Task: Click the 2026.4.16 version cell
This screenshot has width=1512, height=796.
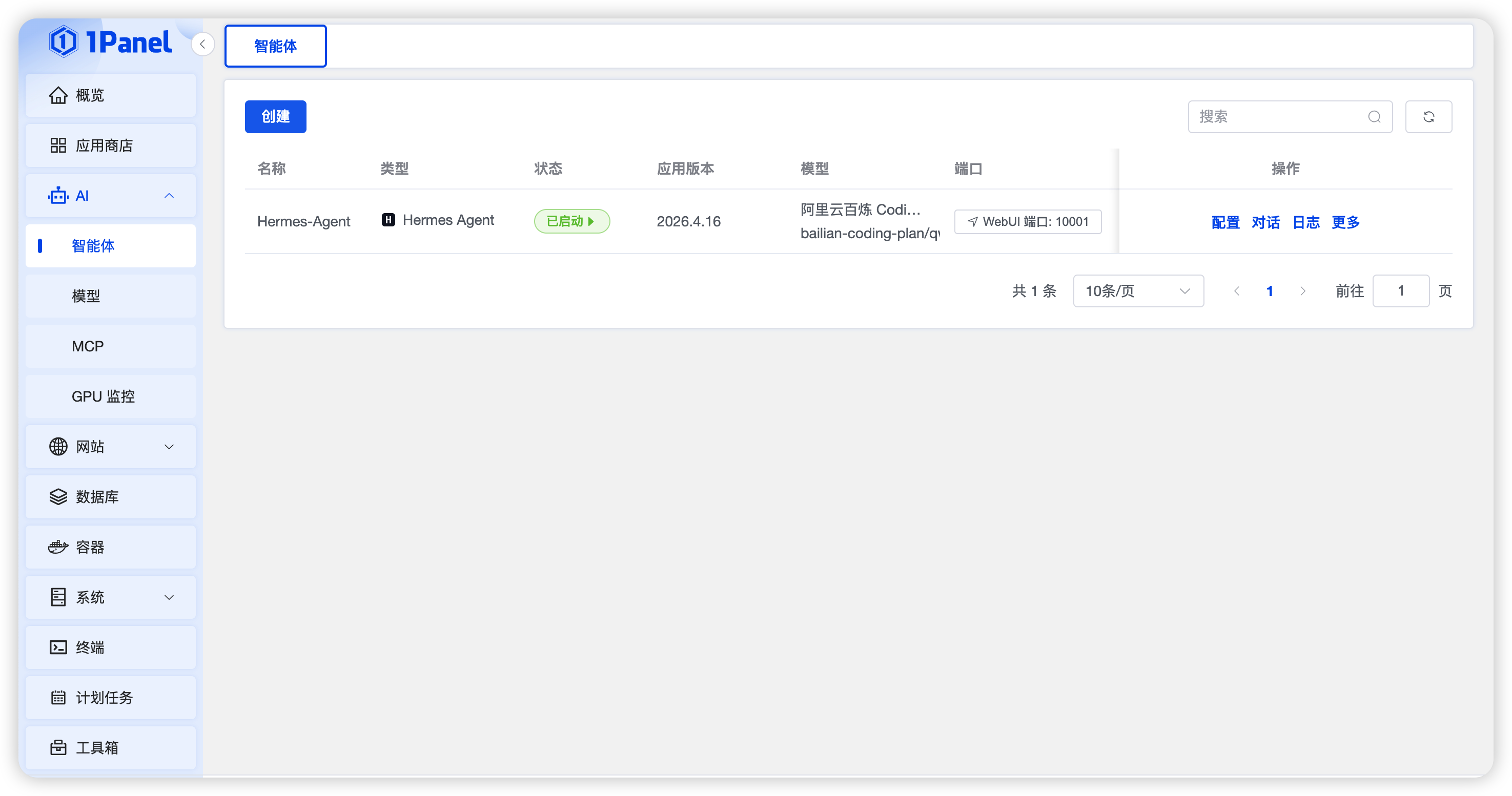Action: [x=688, y=221]
